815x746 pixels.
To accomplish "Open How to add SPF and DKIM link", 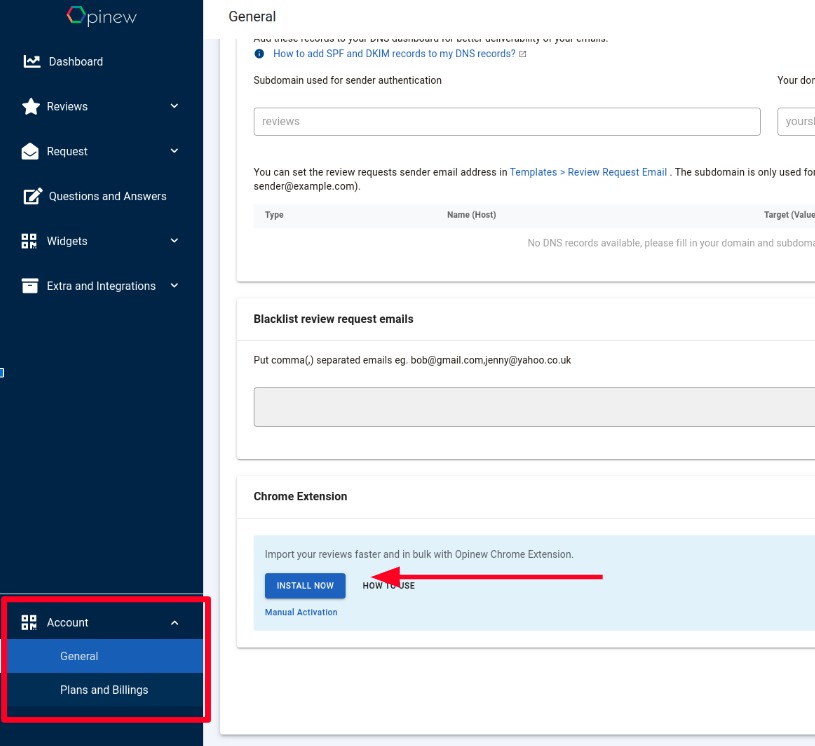I will click(395, 54).
